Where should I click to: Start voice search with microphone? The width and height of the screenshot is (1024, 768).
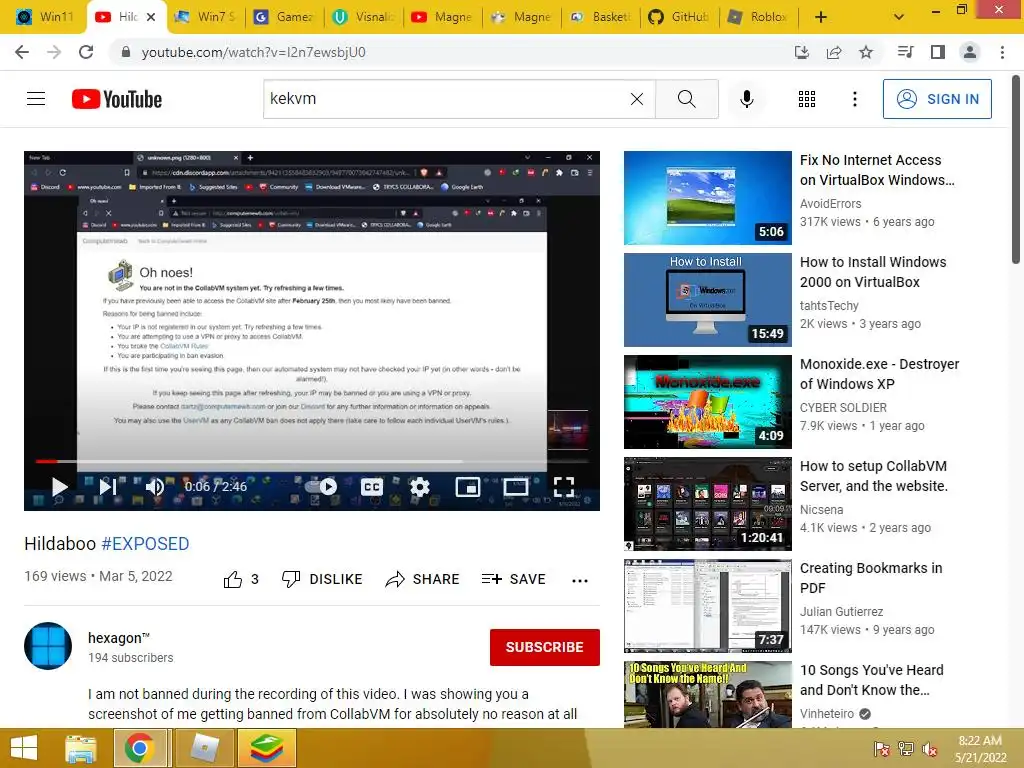click(746, 99)
